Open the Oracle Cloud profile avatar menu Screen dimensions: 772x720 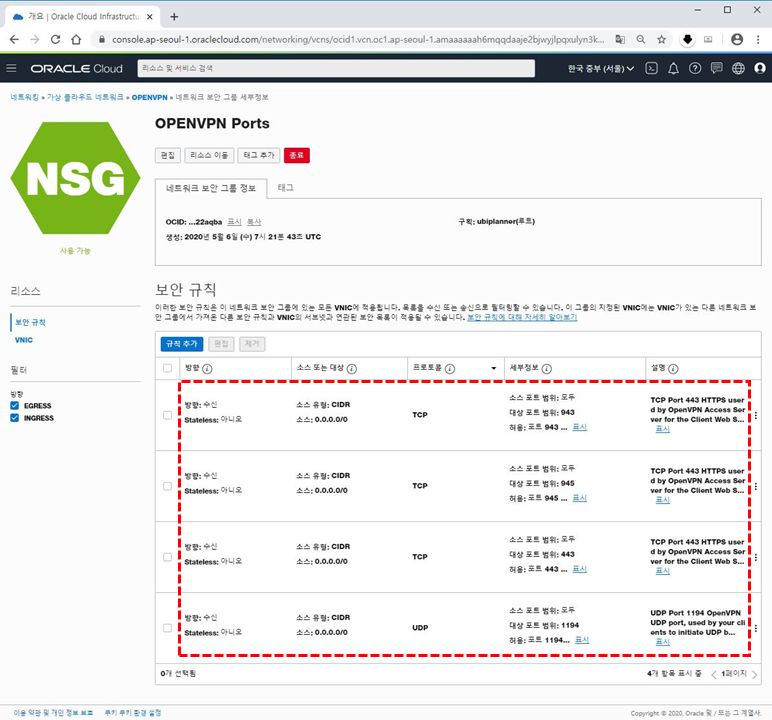[x=760, y=68]
